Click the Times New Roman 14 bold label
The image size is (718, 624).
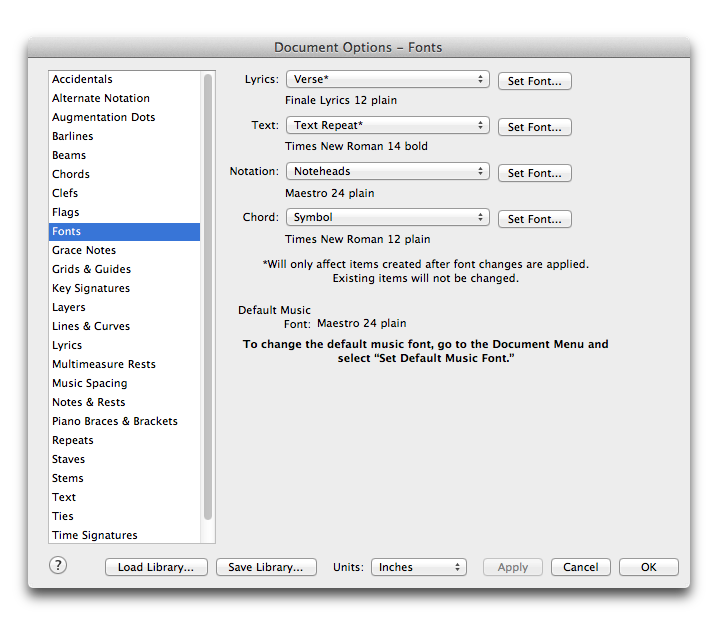coord(356,147)
